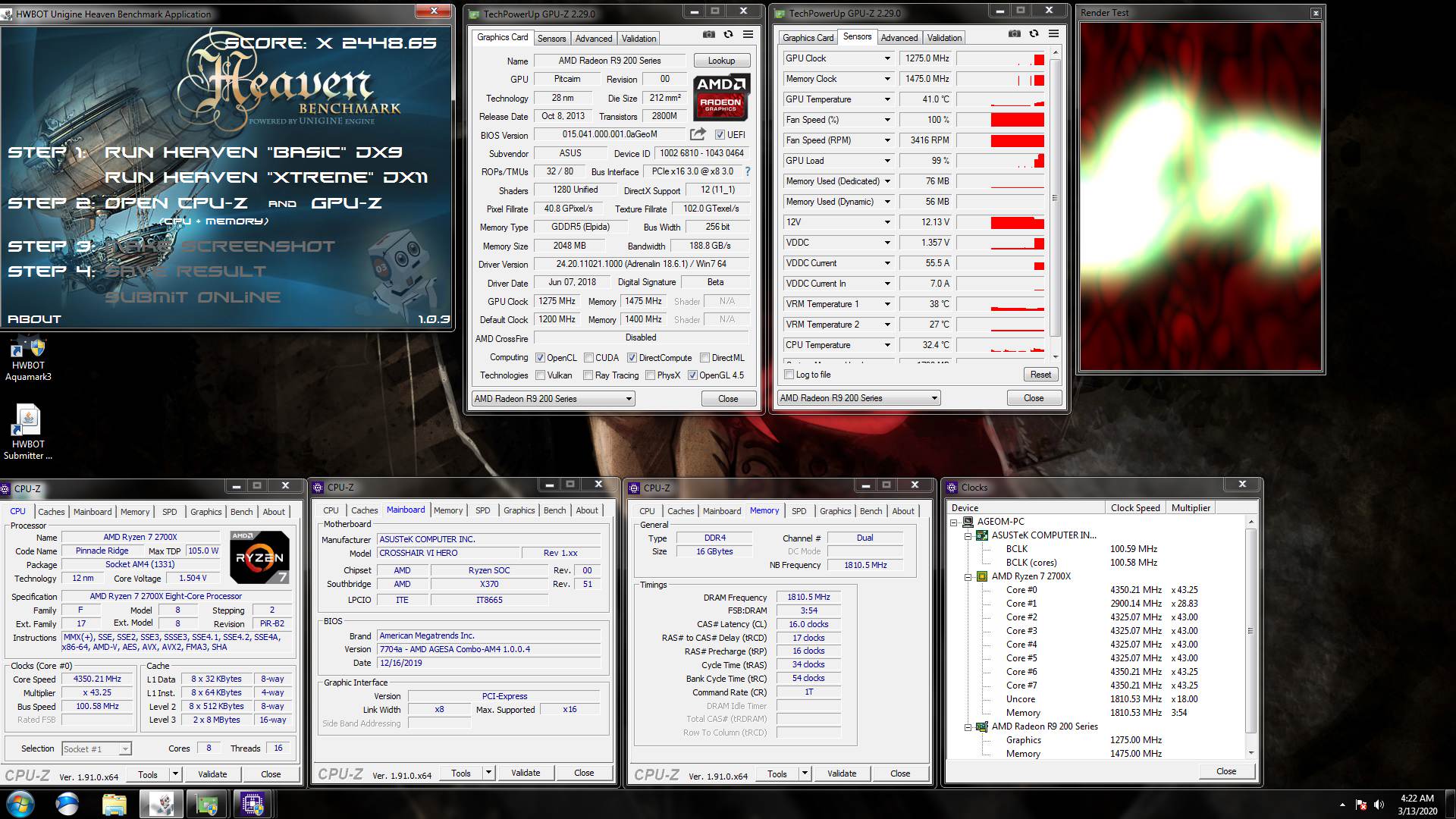Click the refresh icon in GPU-Z Graphics Card window
The height and width of the screenshot is (819, 1456).
pos(728,34)
